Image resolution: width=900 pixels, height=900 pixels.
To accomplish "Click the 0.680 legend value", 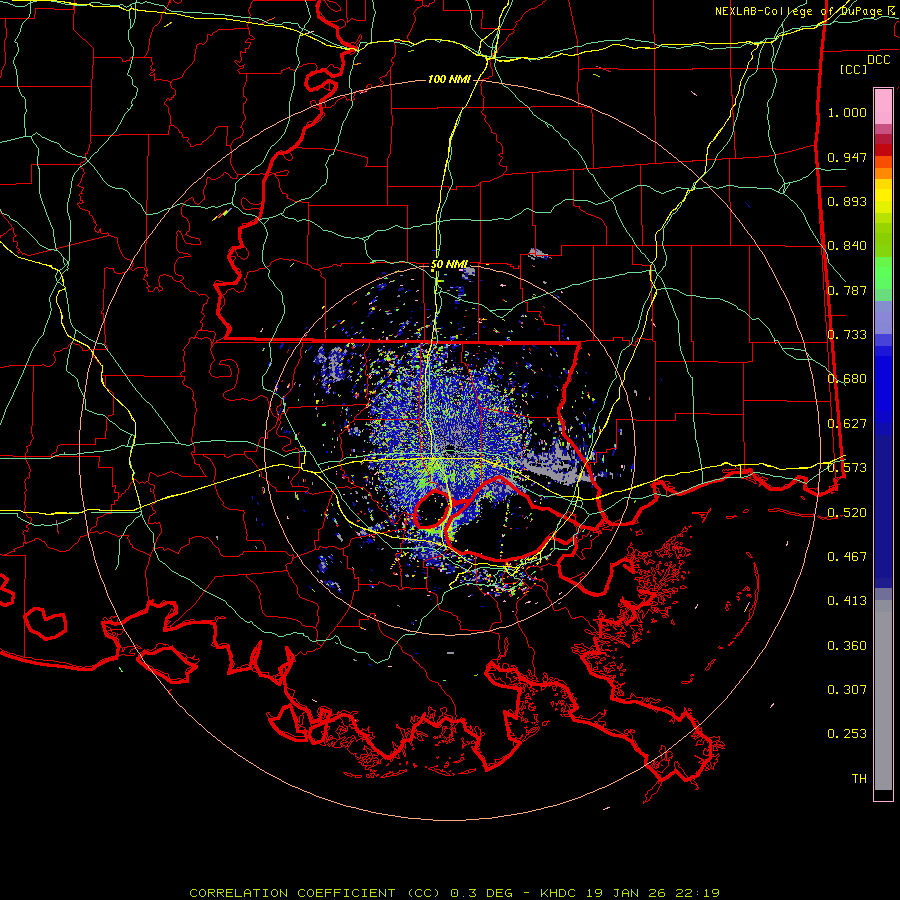I will pos(847,379).
